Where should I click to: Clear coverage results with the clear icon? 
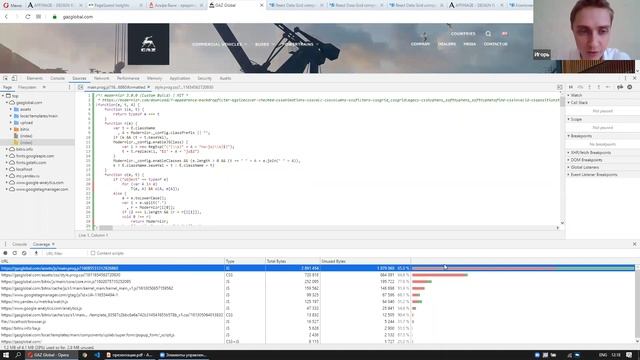pos(24,253)
